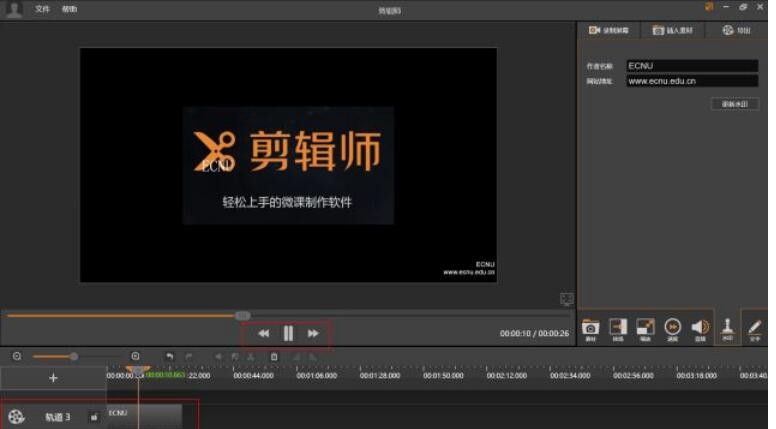The height and width of the screenshot is (429, 776).
Task: Open the speed tool with circular arrows
Action: (673, 330)
